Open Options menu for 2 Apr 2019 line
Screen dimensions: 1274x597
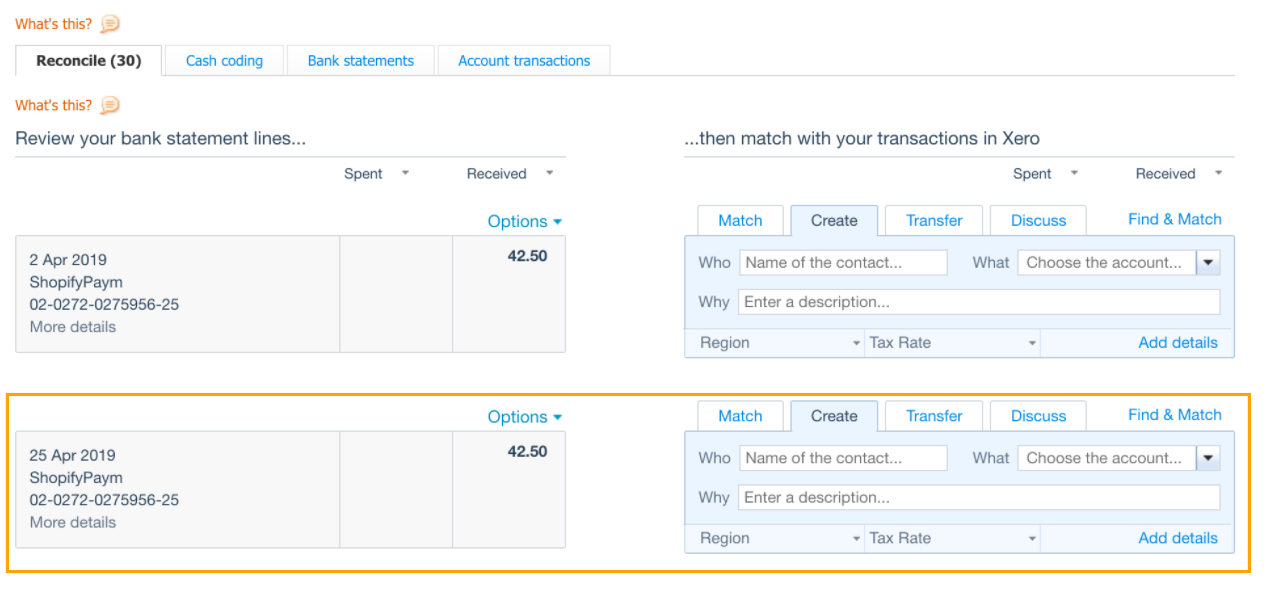click(524, 222)
